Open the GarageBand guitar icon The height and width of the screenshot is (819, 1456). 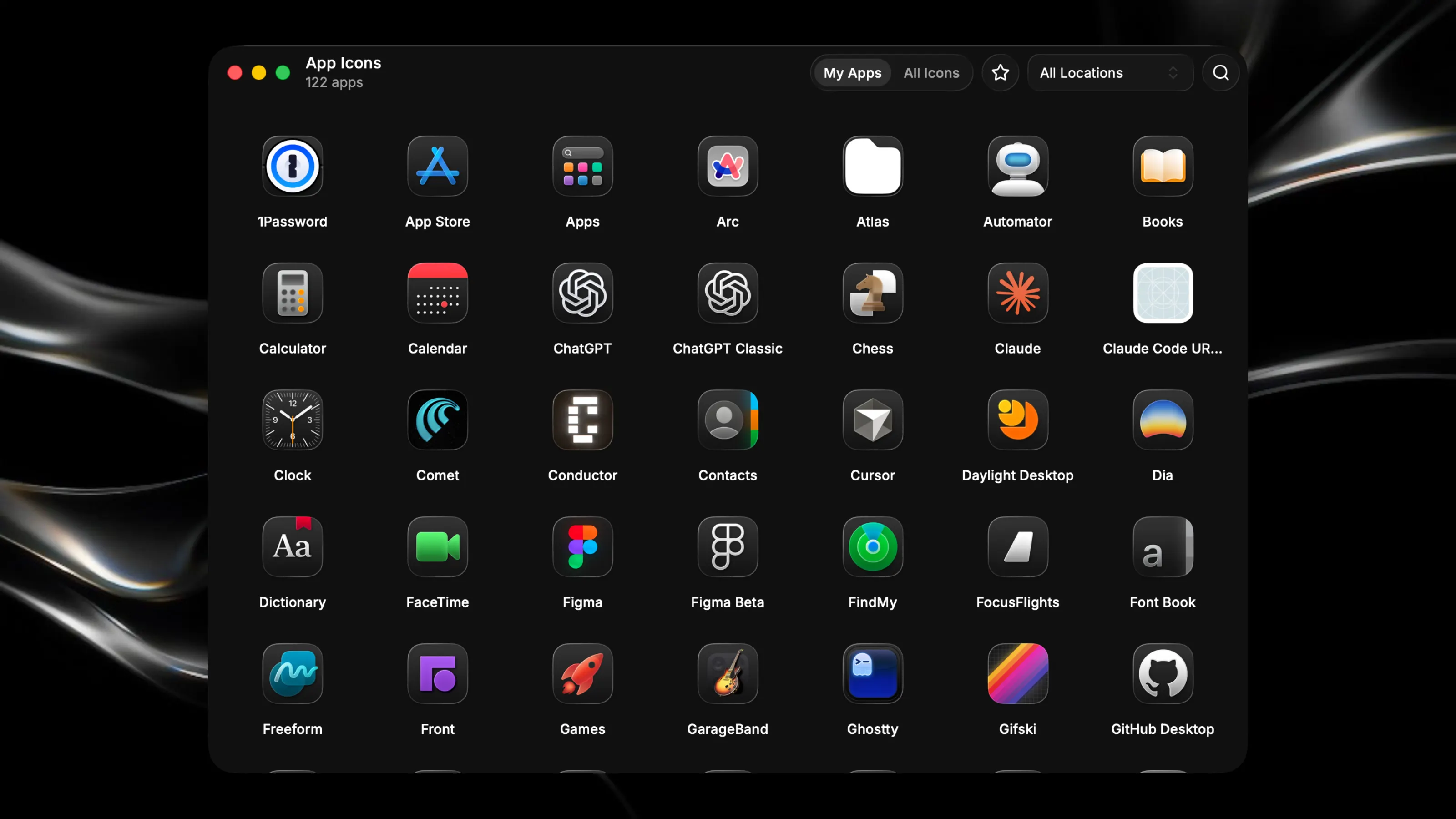pos(728,674)
